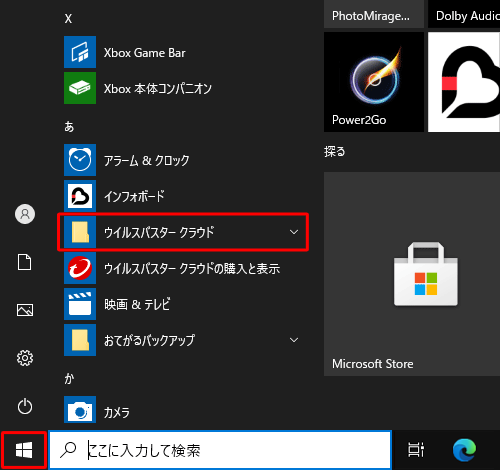Click the search magnifier icon
This screenshot has height=470, width=500.
[68, 450]
